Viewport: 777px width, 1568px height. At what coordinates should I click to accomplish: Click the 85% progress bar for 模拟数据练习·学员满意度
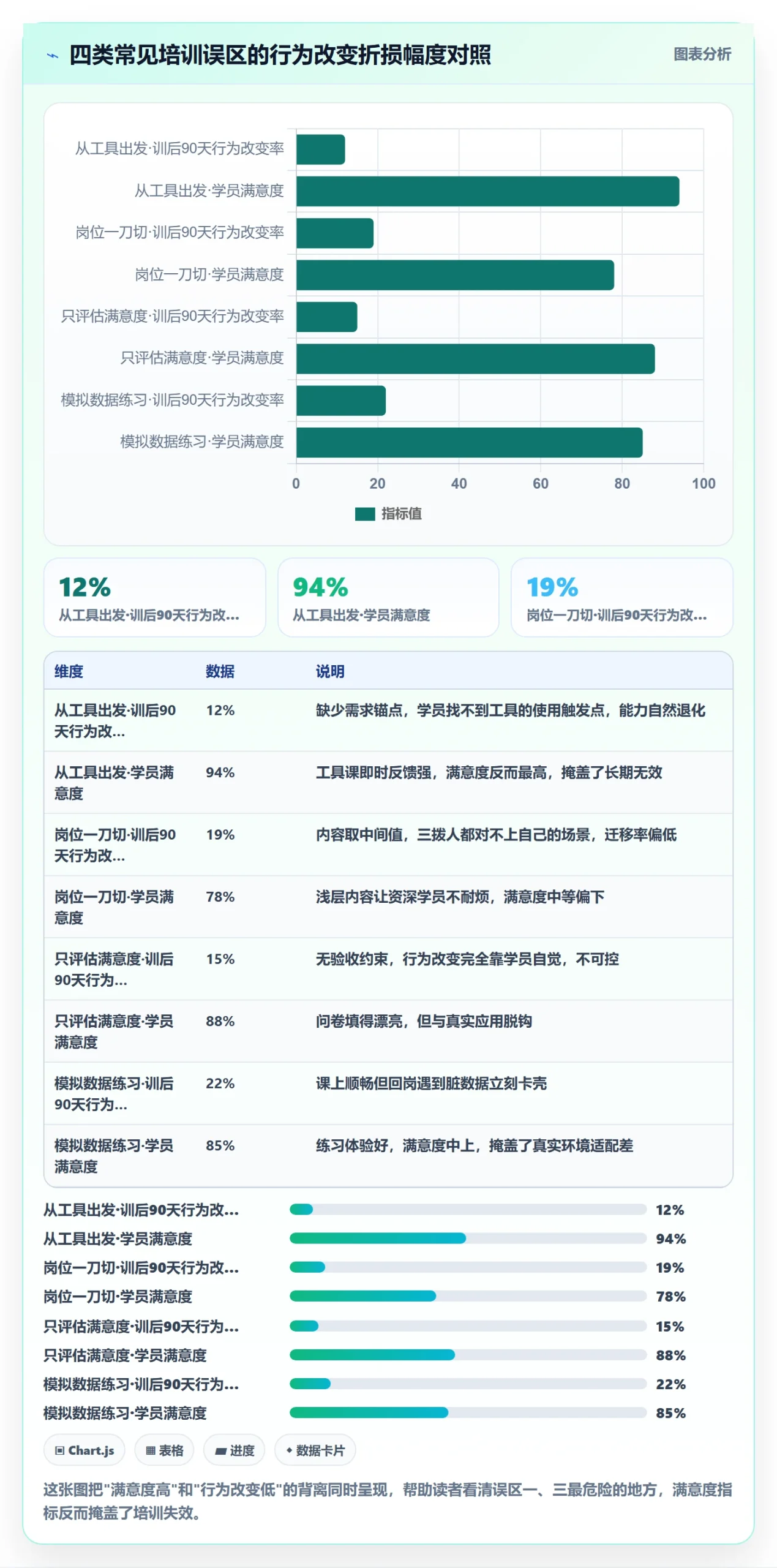[468, 1412]
